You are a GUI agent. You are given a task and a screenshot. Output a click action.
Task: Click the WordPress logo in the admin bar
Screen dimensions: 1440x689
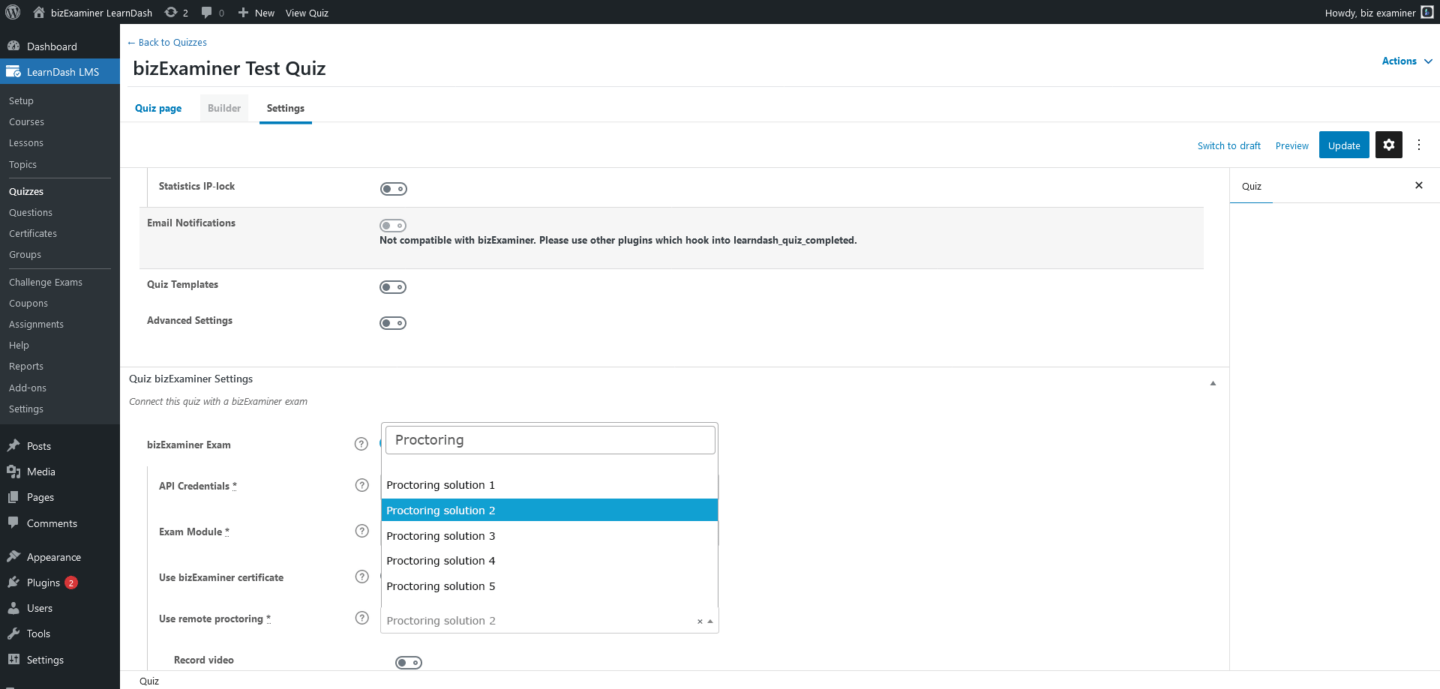point(12,12)
